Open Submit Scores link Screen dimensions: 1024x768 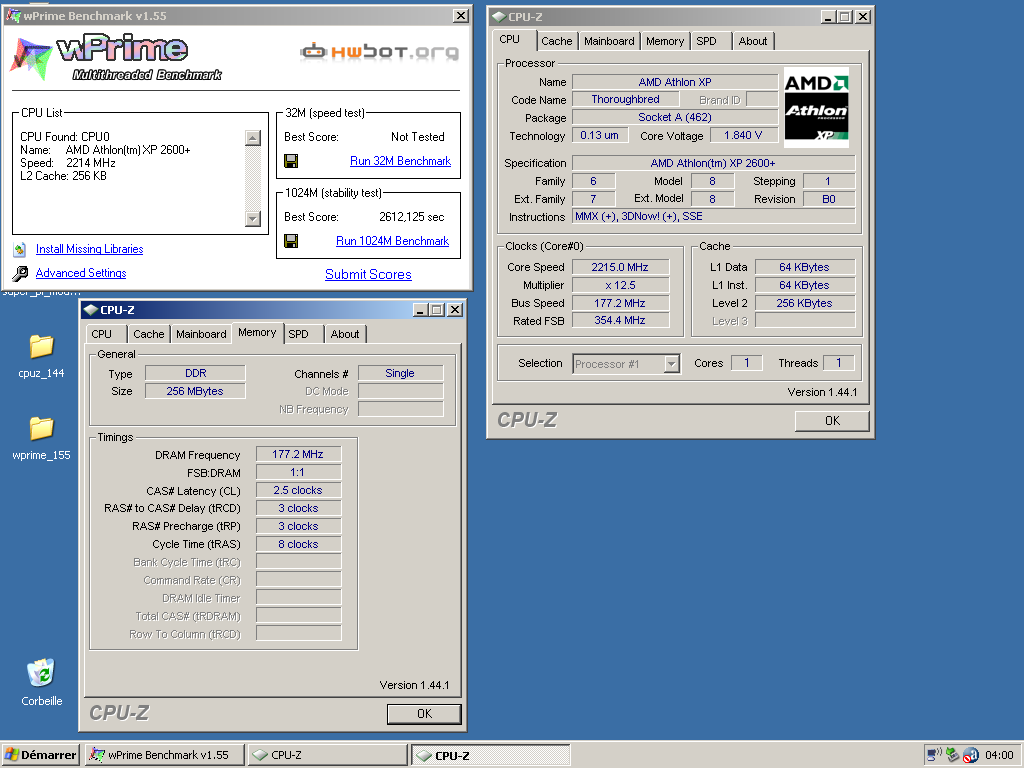[x=368, y=274]
